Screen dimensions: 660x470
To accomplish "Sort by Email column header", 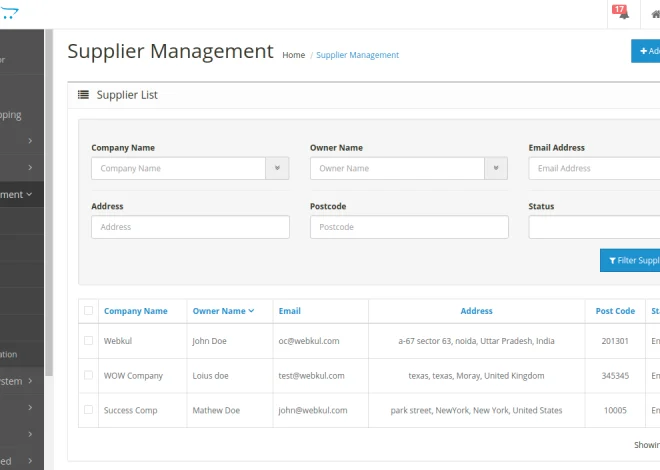I will point(290,311).
